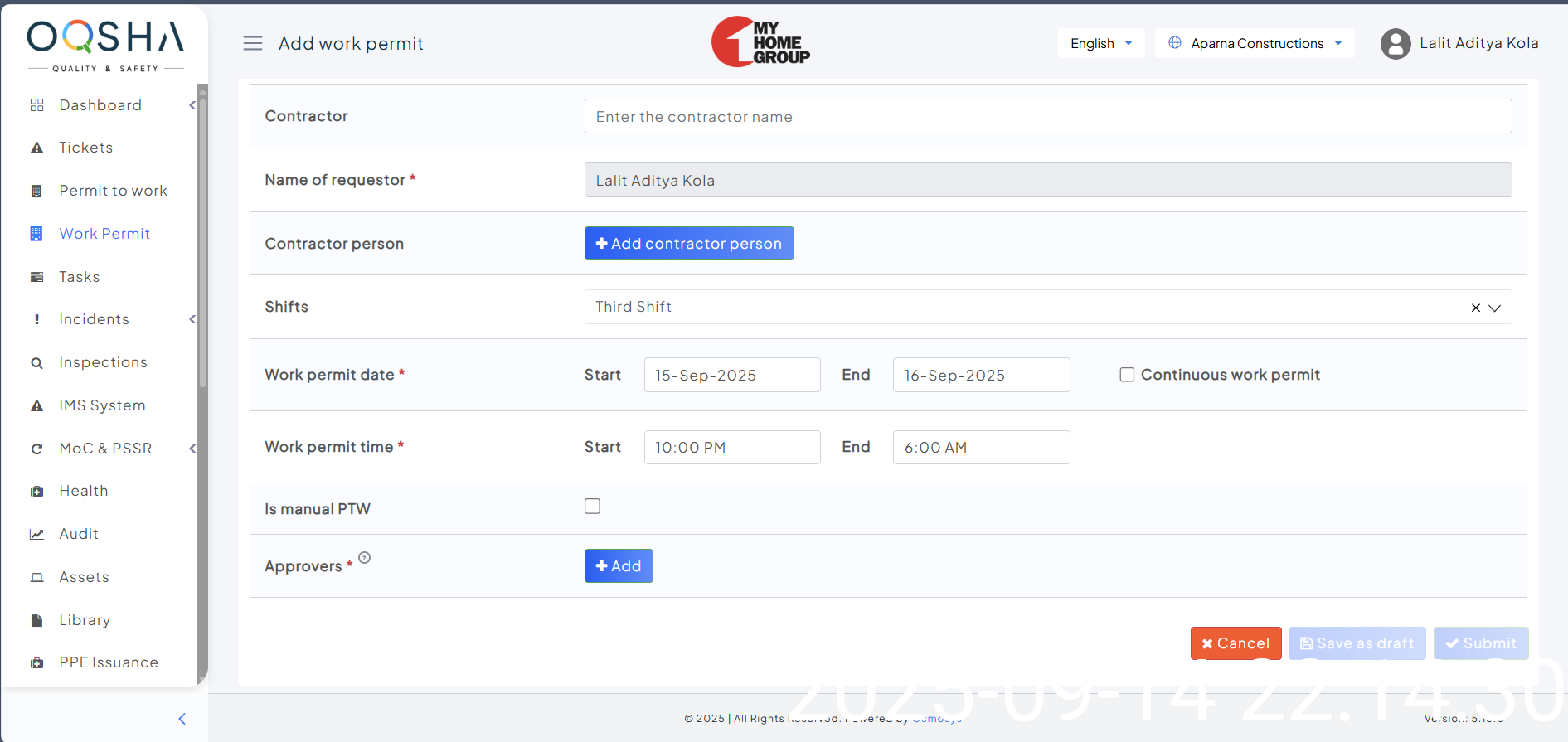1568x742 pixels.
Task: Tick the Is manual PTW checkbox
Action: click(592, 506)
